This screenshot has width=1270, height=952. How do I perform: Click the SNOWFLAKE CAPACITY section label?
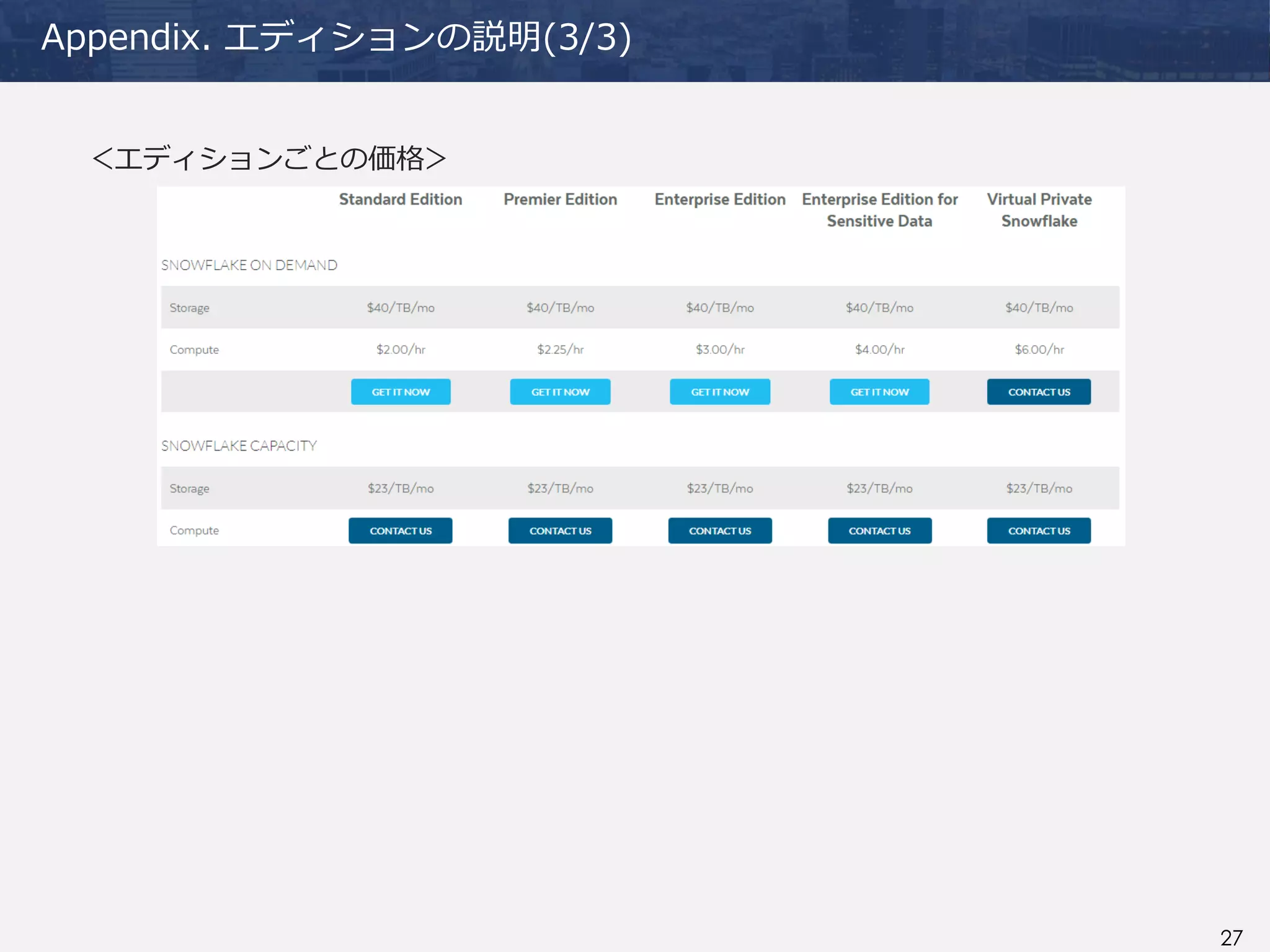239,446
